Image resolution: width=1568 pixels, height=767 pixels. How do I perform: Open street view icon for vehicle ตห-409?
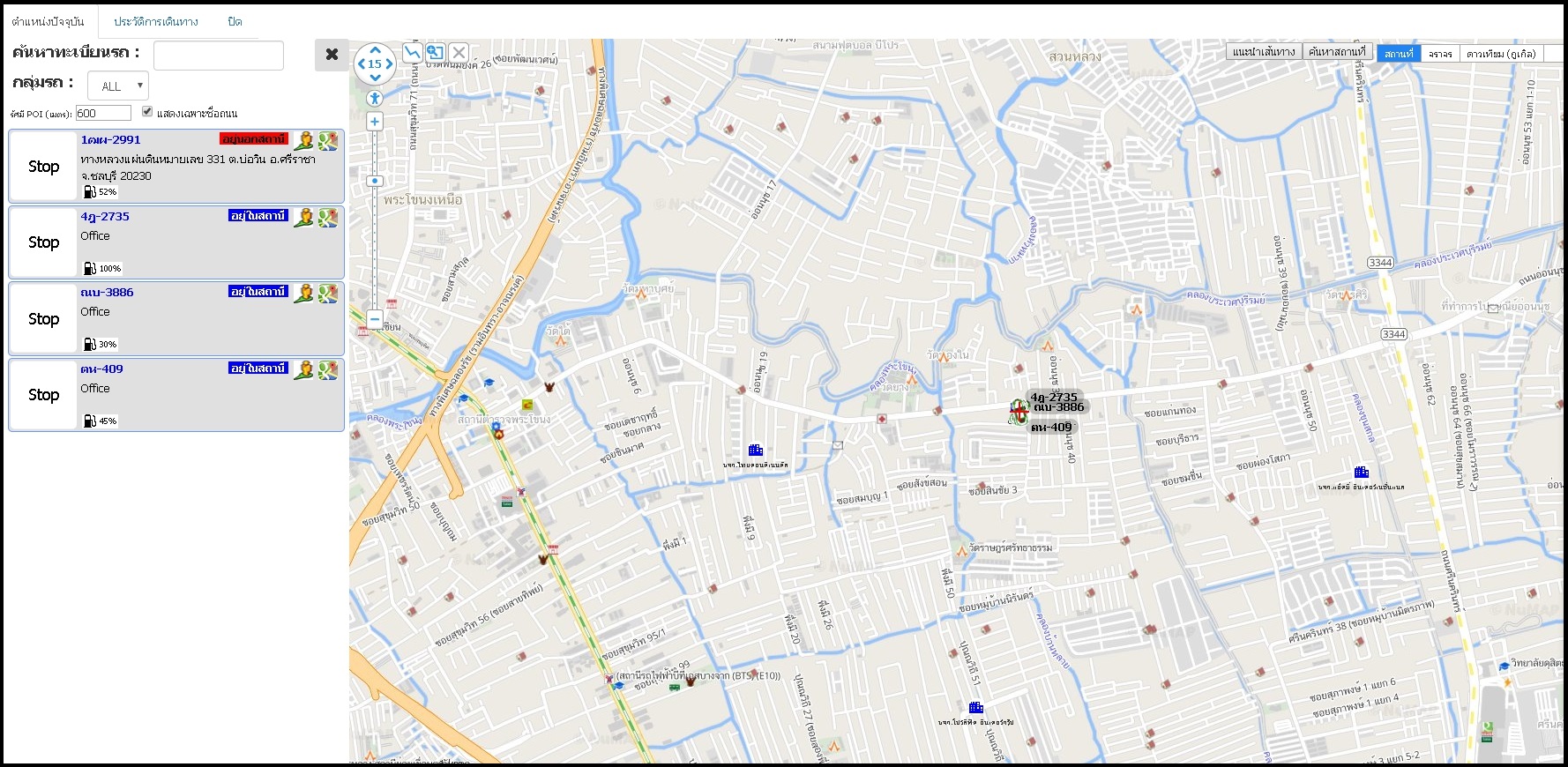click(304, 370)
